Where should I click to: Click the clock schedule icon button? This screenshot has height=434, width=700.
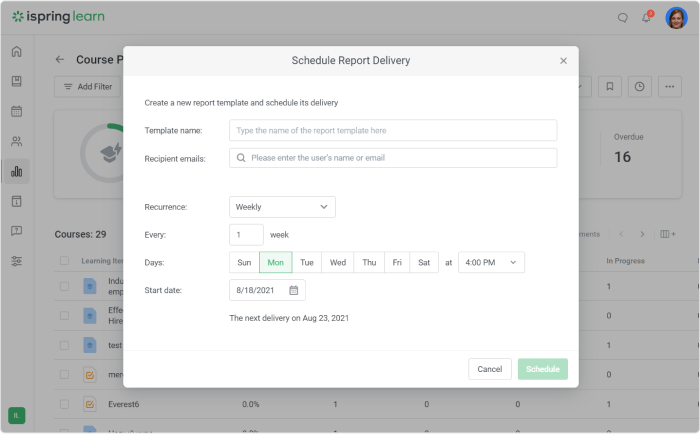tap(639, 87)
